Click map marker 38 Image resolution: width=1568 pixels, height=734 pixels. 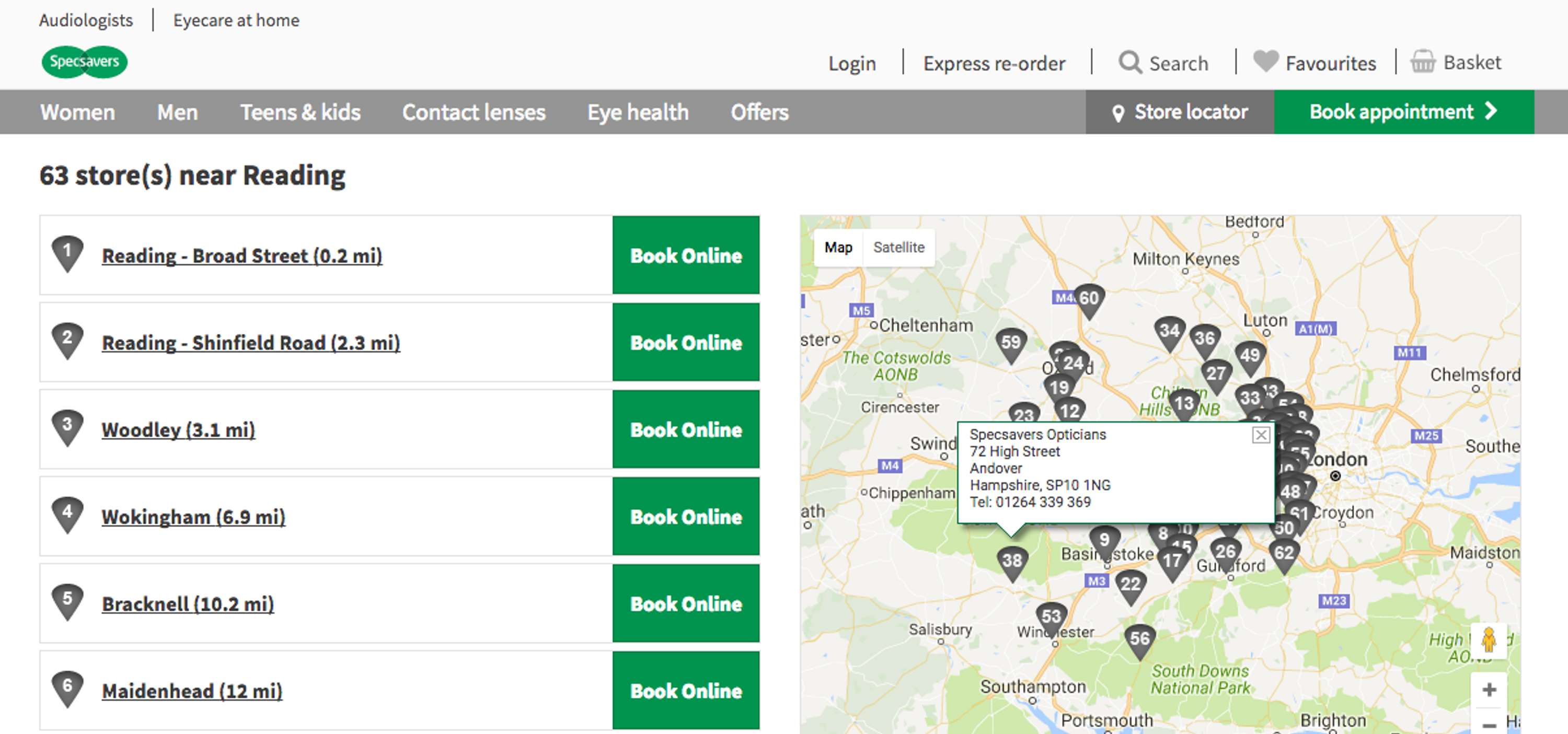(1012, 563)
